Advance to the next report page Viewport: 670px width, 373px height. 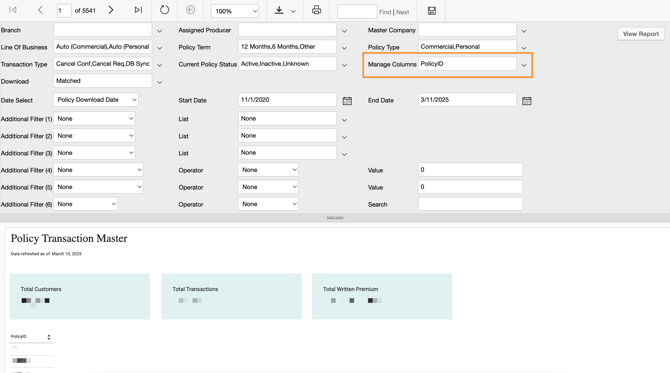point(111,10)
